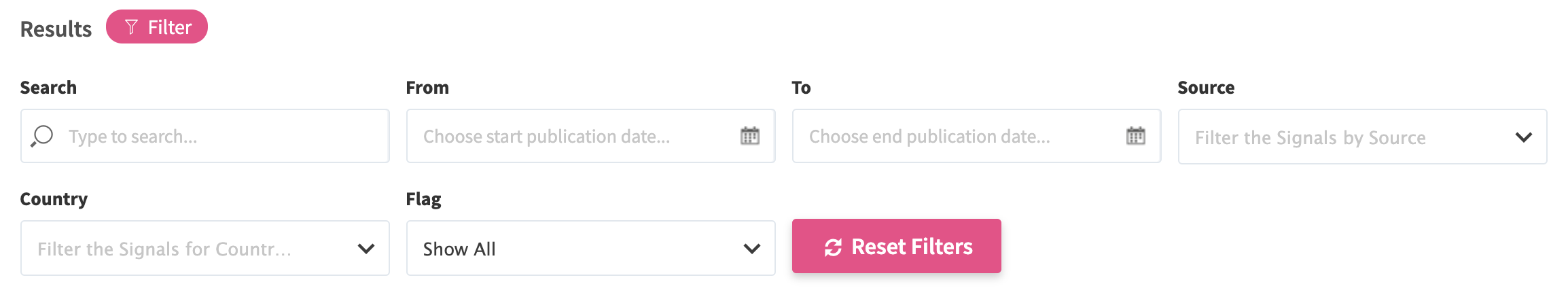Click the magnifying glass search icon

point(42,136)
